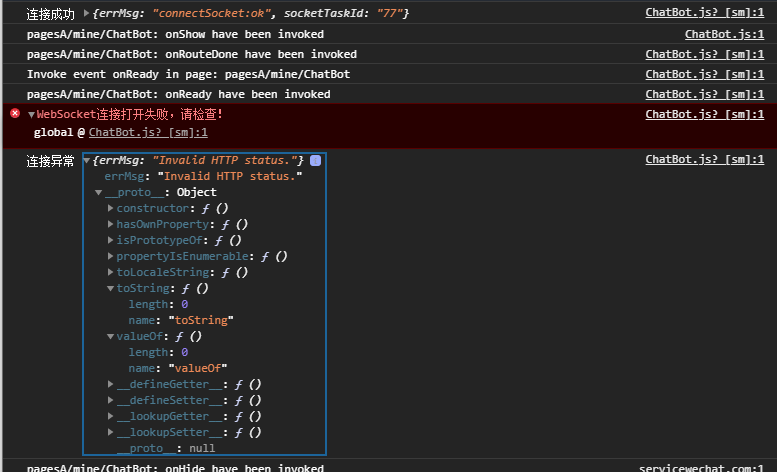
Task: Open ChatBot.js link after global @ in stack trace
Action: [148, 132]
